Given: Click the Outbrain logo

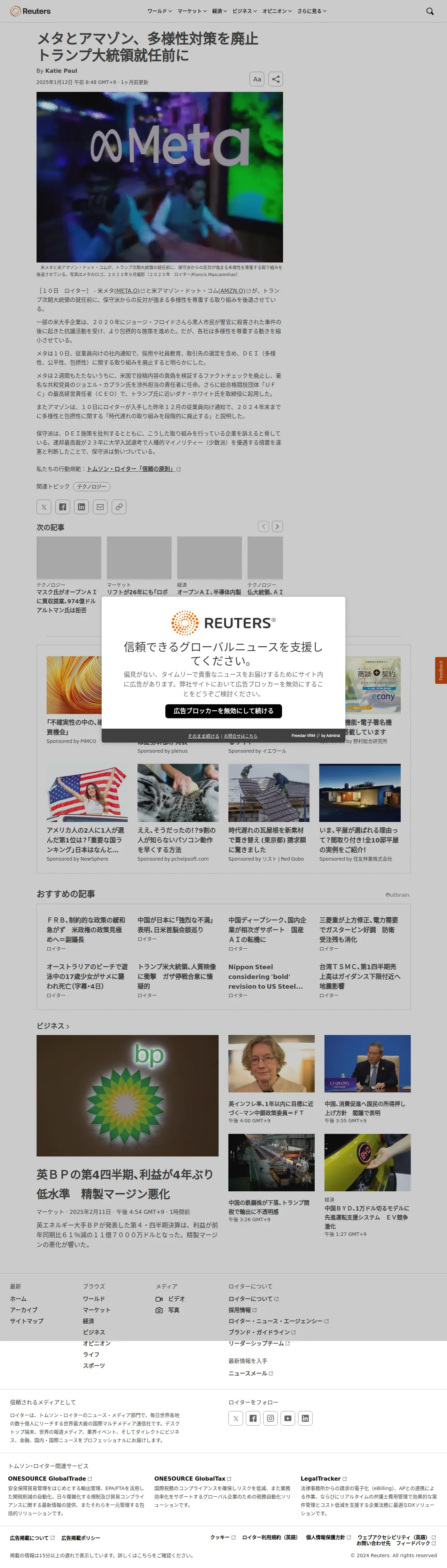Looking at the screenshot, I should (x=397, y=895).
